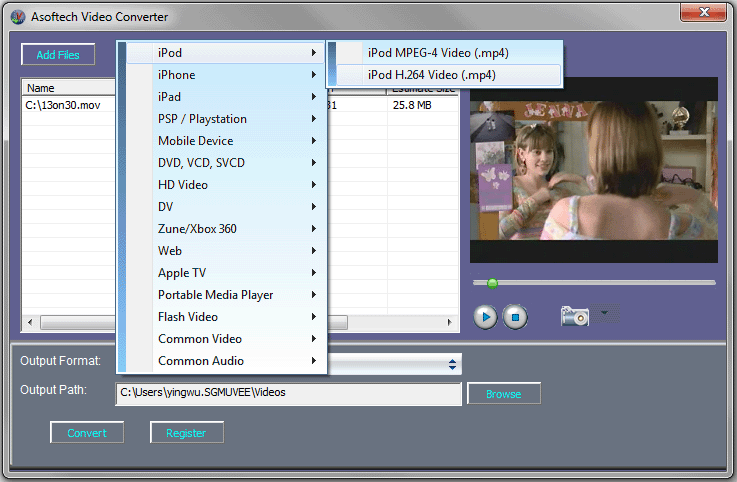Click the Asoftech app icon in title bar

(18, 17)
